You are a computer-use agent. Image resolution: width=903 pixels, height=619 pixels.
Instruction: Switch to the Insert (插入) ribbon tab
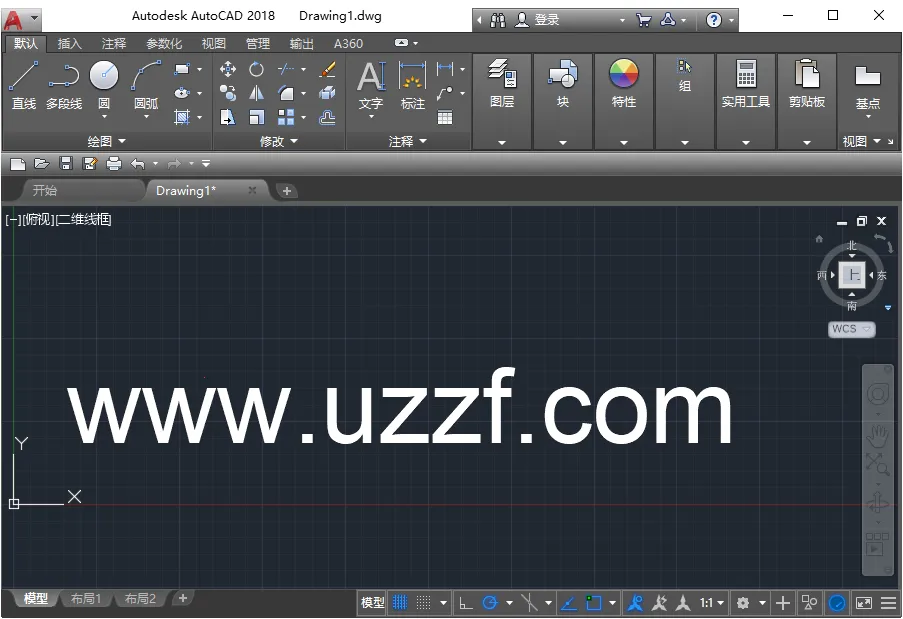point(70,44)
